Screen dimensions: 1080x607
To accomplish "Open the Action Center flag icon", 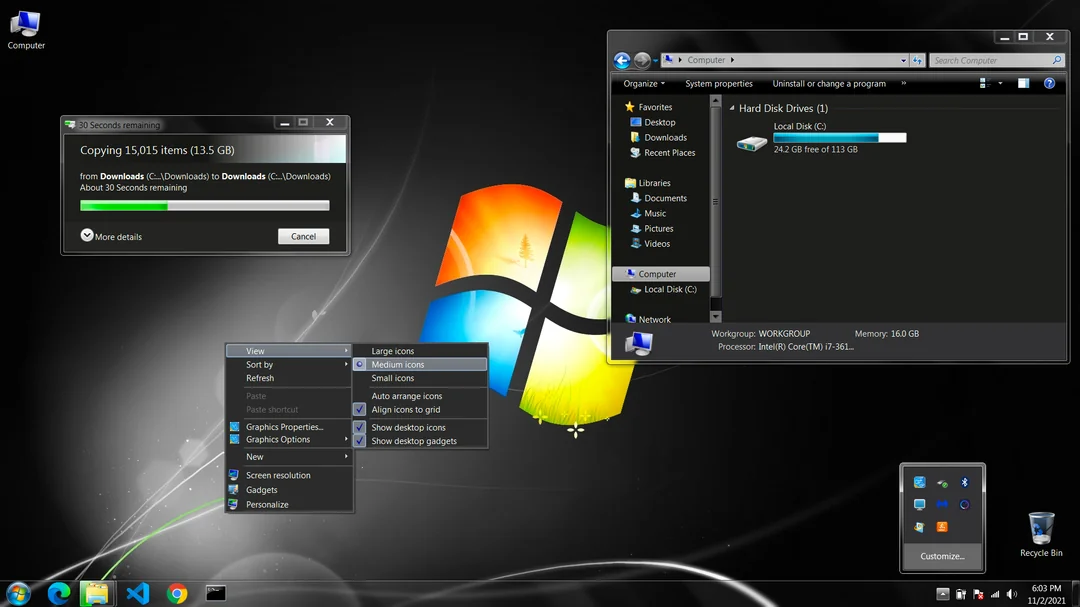I will (x=978, y=594).
